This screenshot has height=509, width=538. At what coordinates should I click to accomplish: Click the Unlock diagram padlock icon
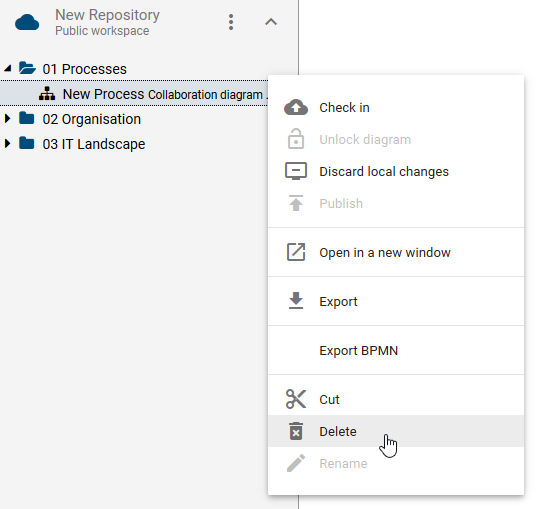click(x=296, y=139)
